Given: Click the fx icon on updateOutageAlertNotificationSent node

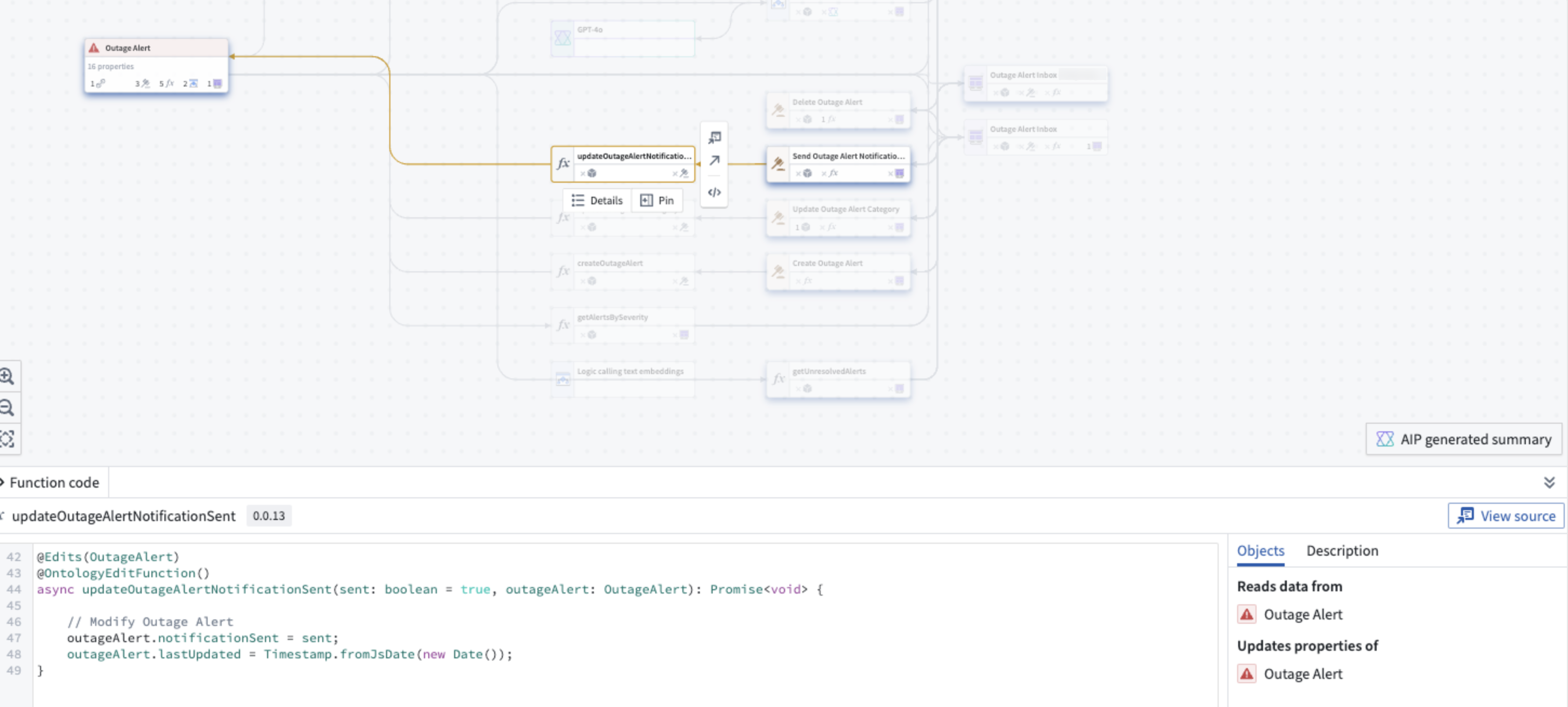Looking at the screenshot, I should 562,164.
